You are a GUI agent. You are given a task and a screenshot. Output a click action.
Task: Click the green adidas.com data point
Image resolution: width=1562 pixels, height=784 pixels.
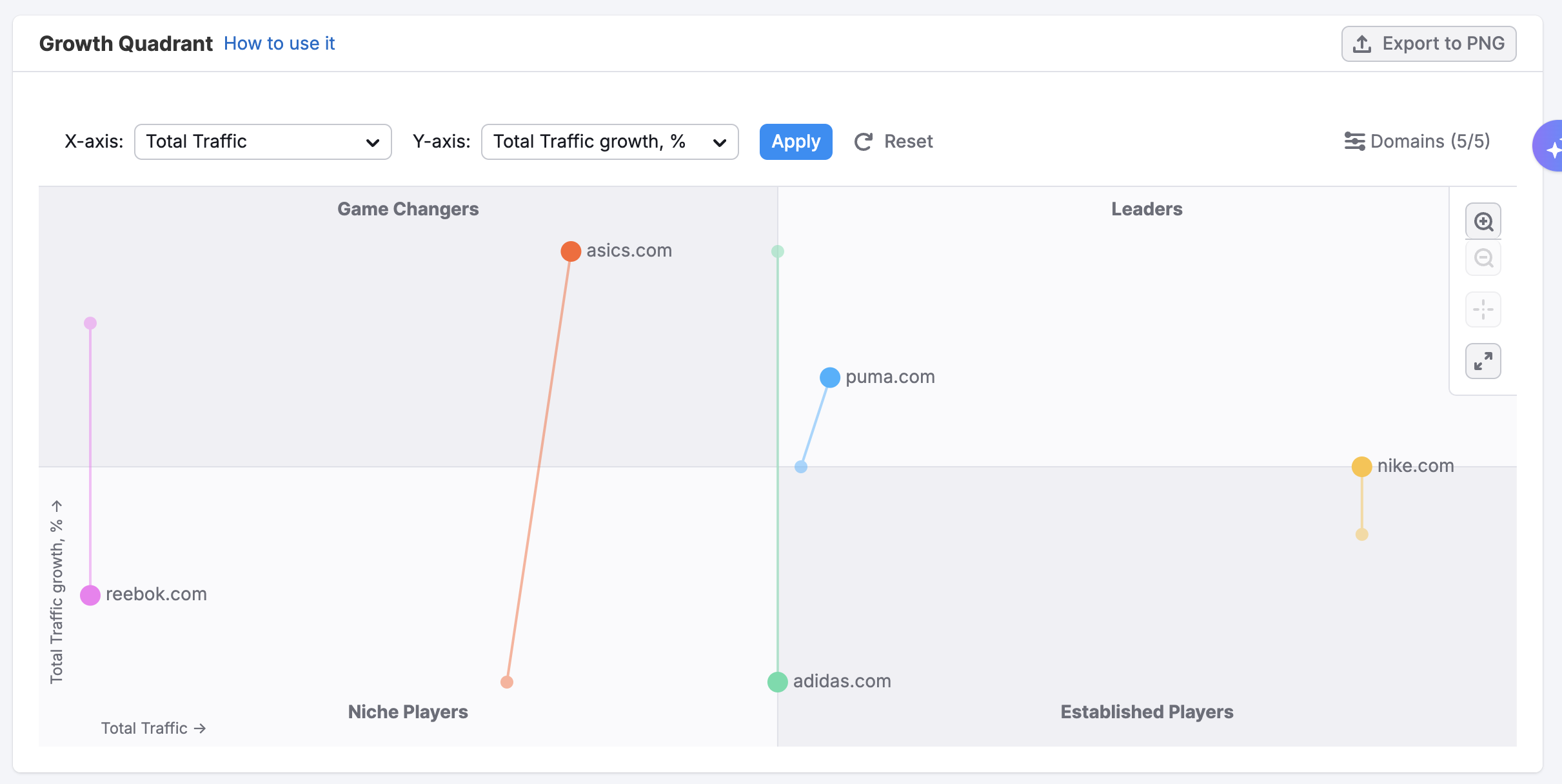[x=778, y=681]
